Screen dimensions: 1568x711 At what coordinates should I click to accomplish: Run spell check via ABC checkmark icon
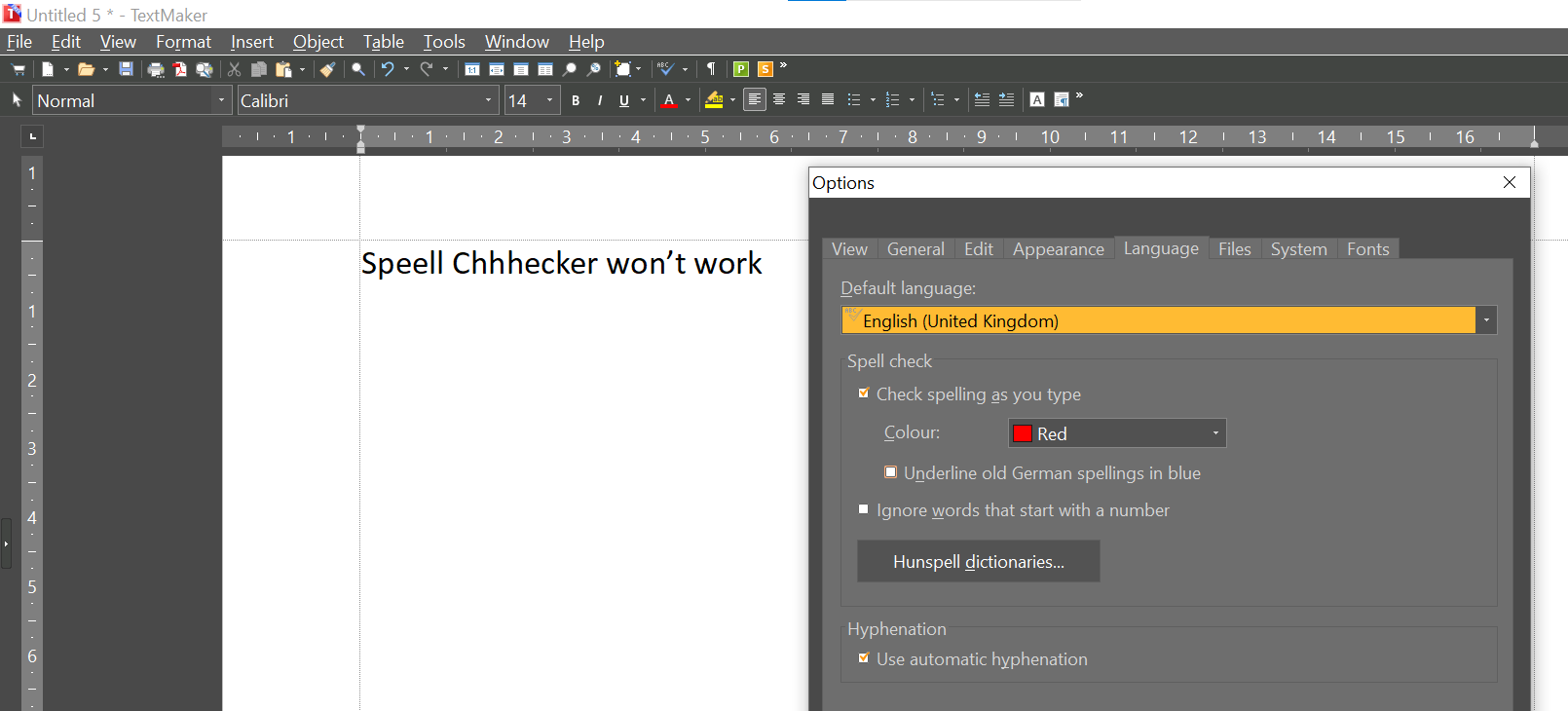[665, 69]
